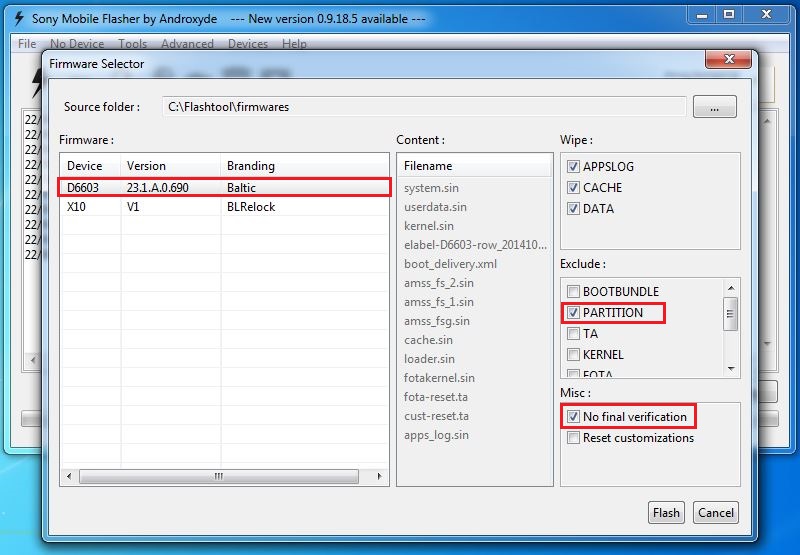Select the X10 BLRelock firmware row
The image size is (800, 555).
(x=224, y=207)
